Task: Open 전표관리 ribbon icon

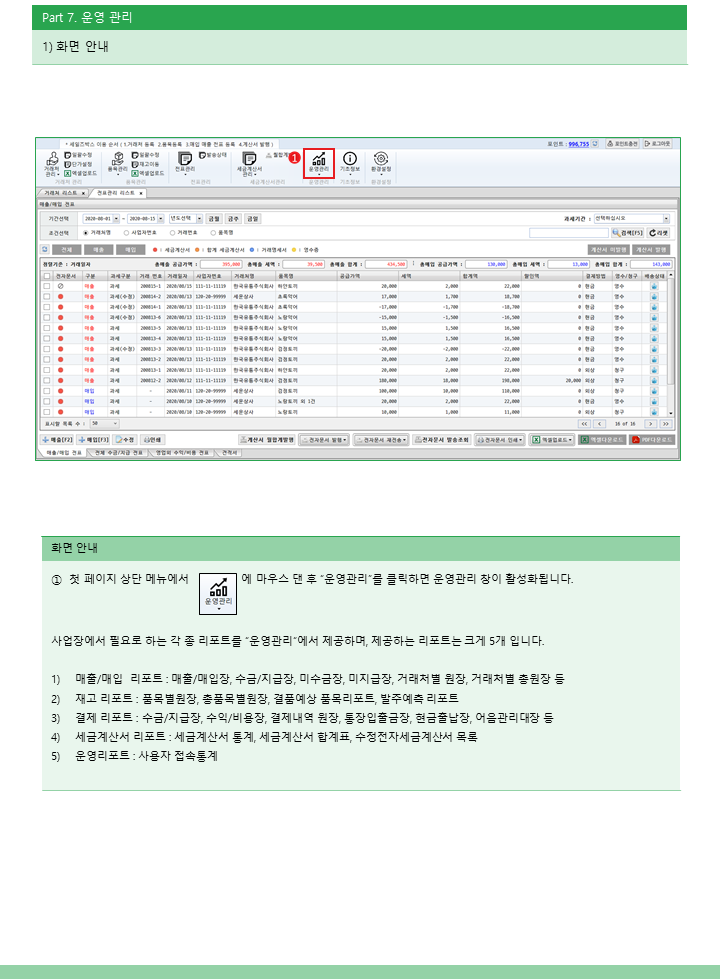Action: (x=185, y=164)
